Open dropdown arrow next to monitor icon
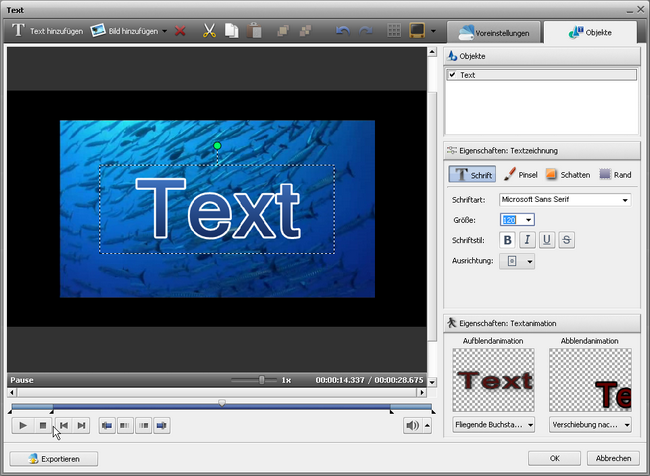The height and width of the screenshot is (476, 650). [x=433, y=31]
